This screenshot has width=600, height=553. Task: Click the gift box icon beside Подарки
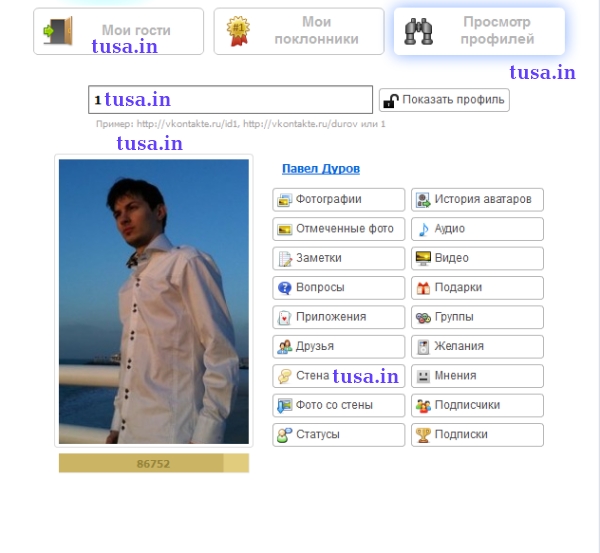tap(423, 288)
